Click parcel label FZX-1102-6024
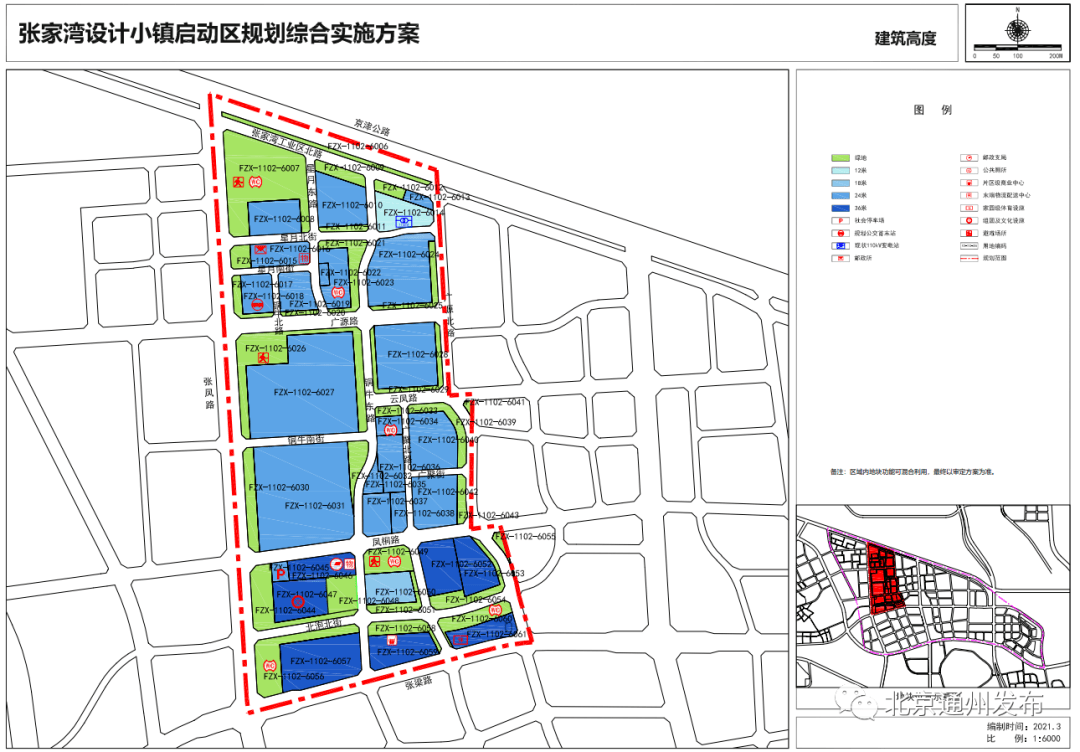 pos(408,254)
